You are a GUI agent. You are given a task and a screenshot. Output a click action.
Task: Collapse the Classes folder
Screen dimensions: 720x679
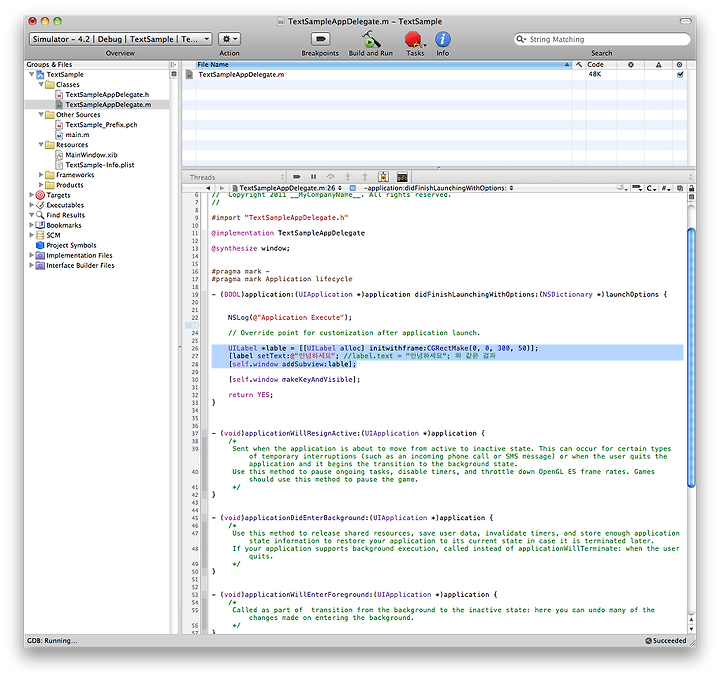coord(41,84)
